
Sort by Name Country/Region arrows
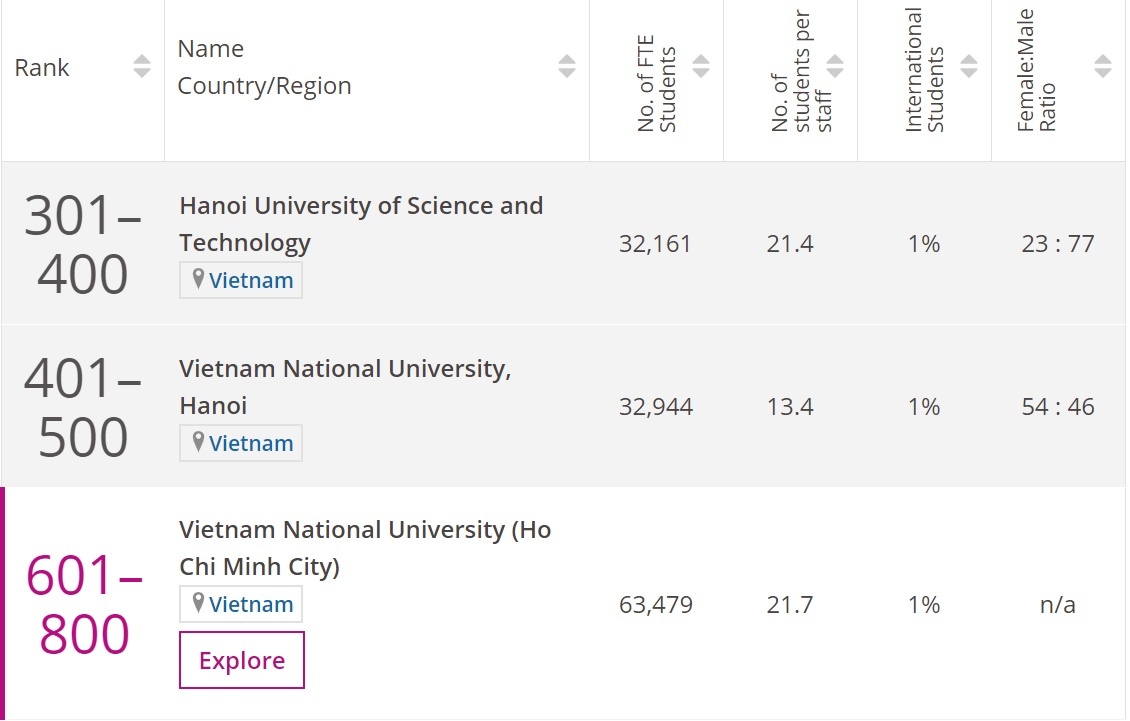point(567,67)
